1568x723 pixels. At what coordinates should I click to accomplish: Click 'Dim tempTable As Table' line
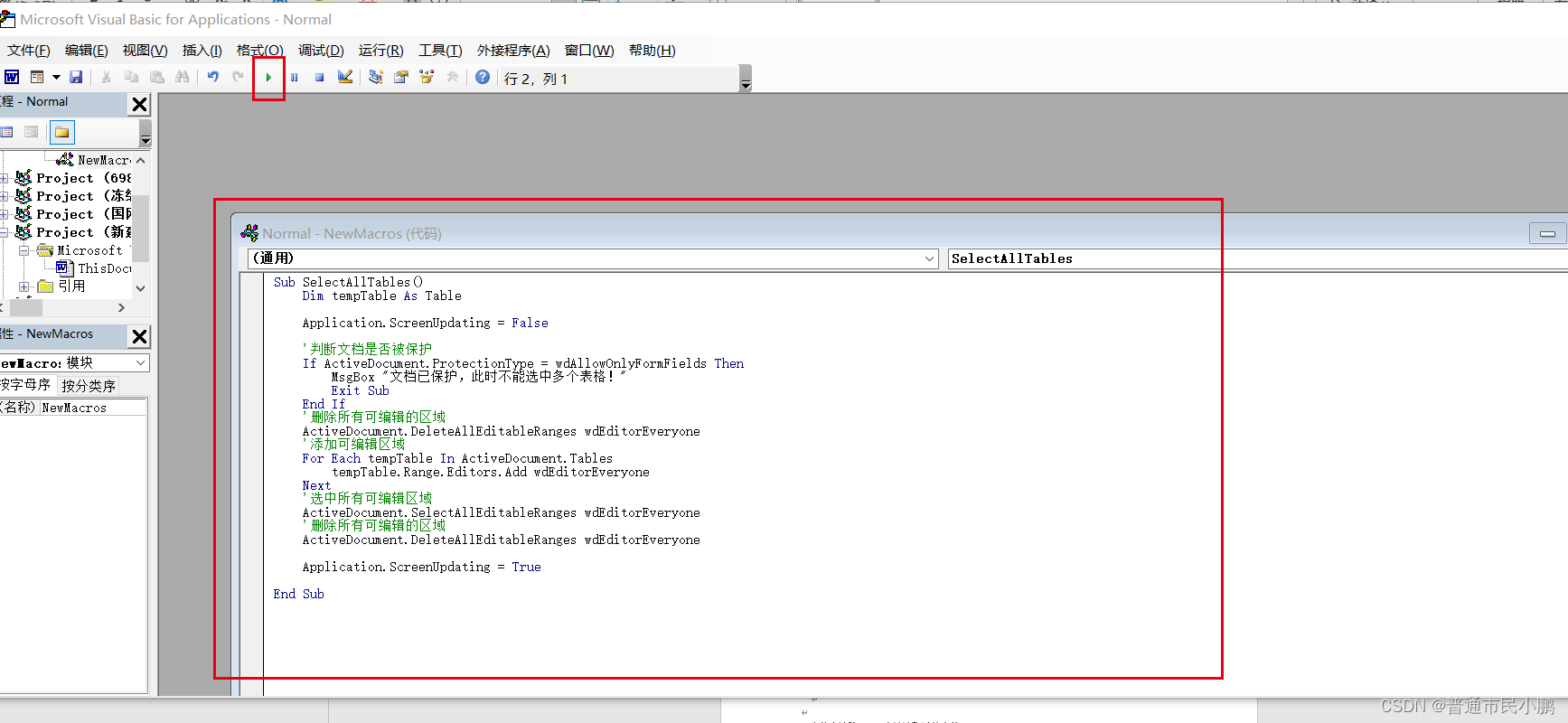[381, 296]
